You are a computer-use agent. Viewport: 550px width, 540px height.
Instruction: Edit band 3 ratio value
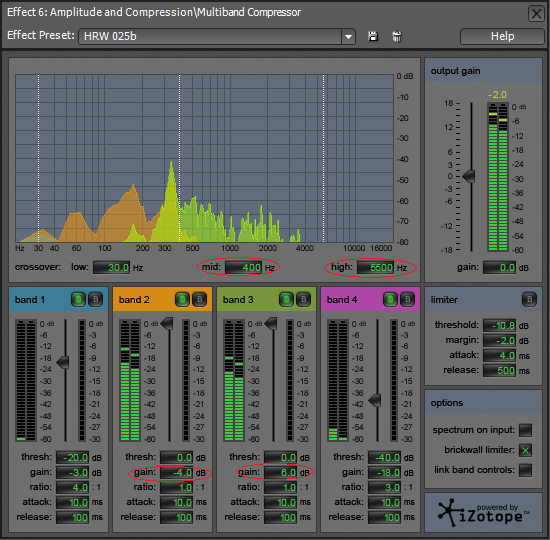tap(280, 487)
